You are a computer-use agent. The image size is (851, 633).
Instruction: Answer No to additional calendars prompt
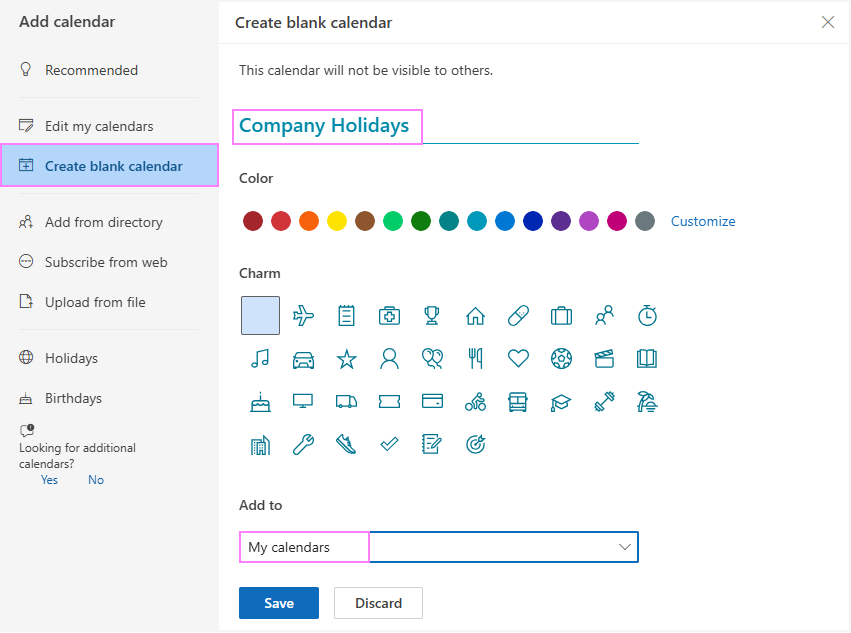(96, 480)
